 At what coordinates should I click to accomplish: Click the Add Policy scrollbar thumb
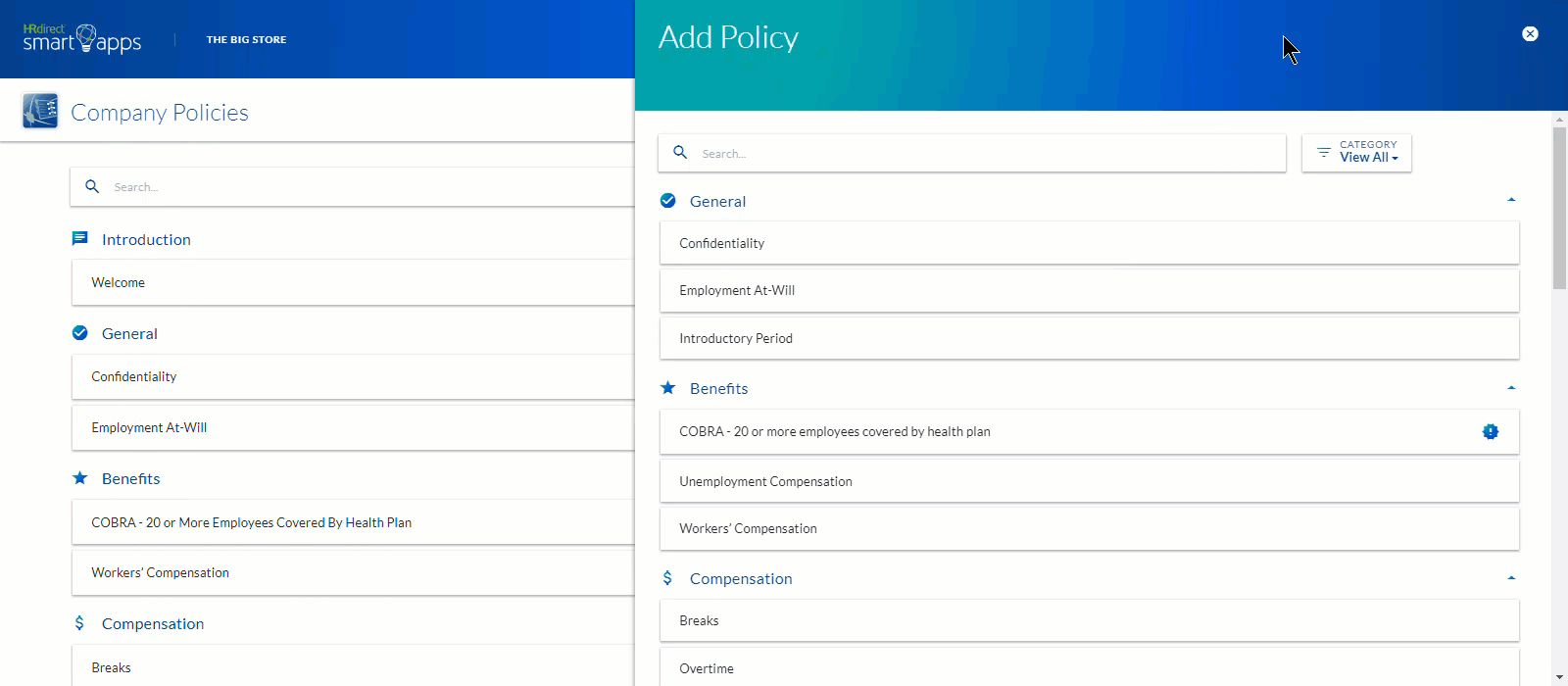tap(1559, 208)
